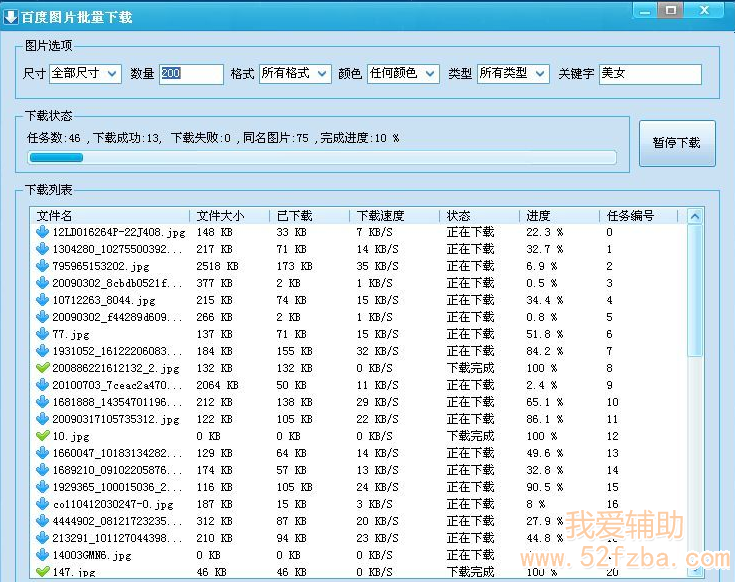Click the green checkmark for 10.jpg
This screenshot has height=582, width=735.
coord(43,436)
